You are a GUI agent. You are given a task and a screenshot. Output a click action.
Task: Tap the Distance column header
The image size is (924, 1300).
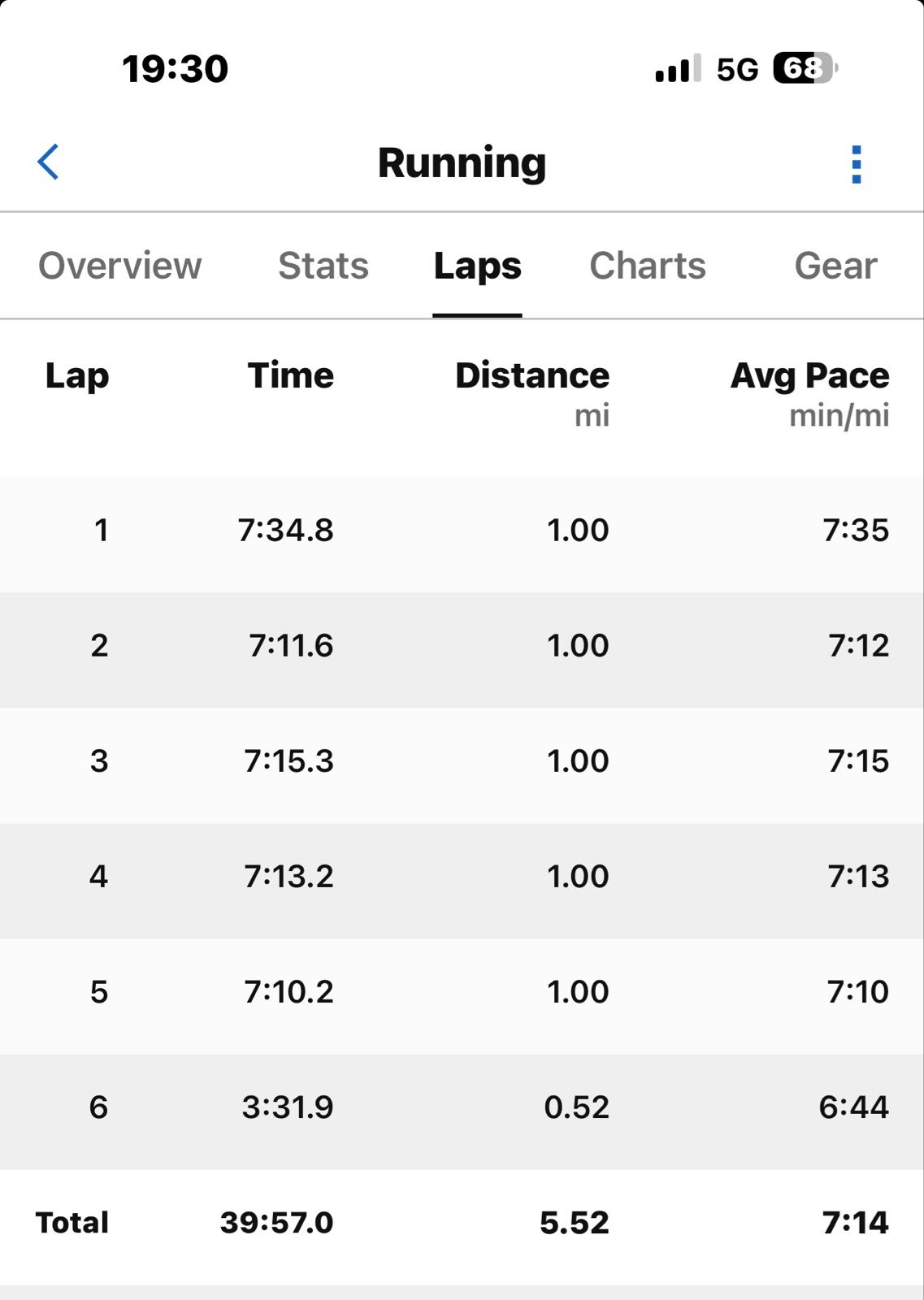(531, 376)
